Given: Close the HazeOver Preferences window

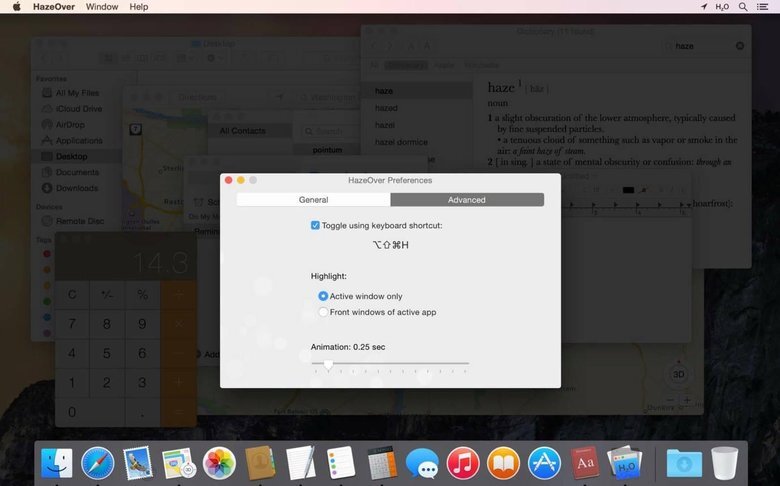Looking at the screenshot, I should coord(228,180).
